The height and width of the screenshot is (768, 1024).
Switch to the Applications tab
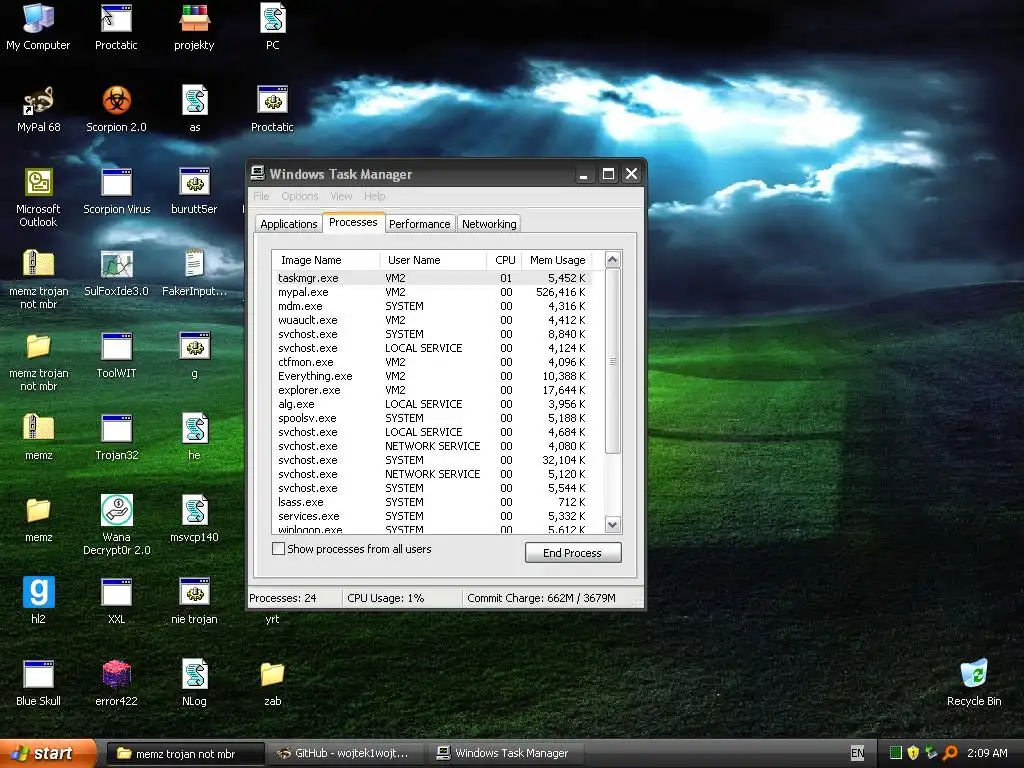pos(289,224)
